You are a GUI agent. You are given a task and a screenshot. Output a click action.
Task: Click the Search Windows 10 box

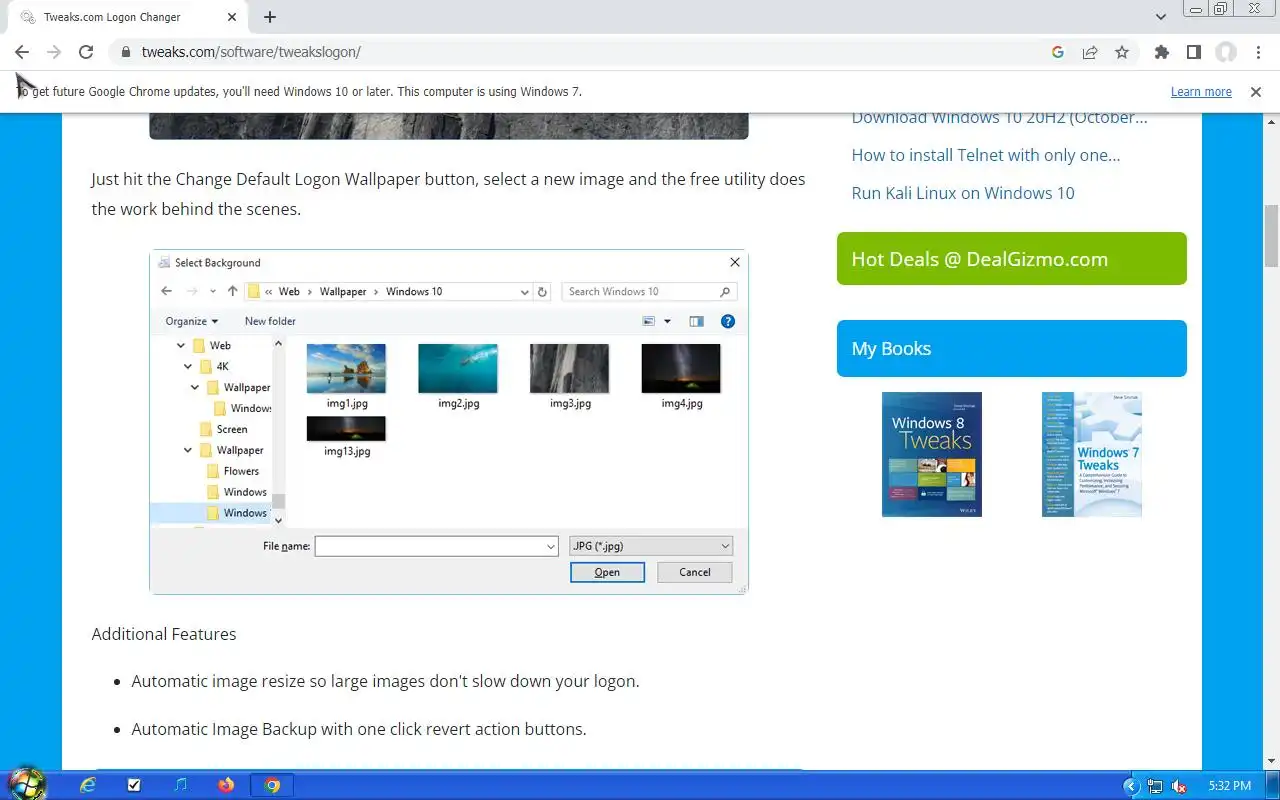pyautogui.click(x=649, y=292)
